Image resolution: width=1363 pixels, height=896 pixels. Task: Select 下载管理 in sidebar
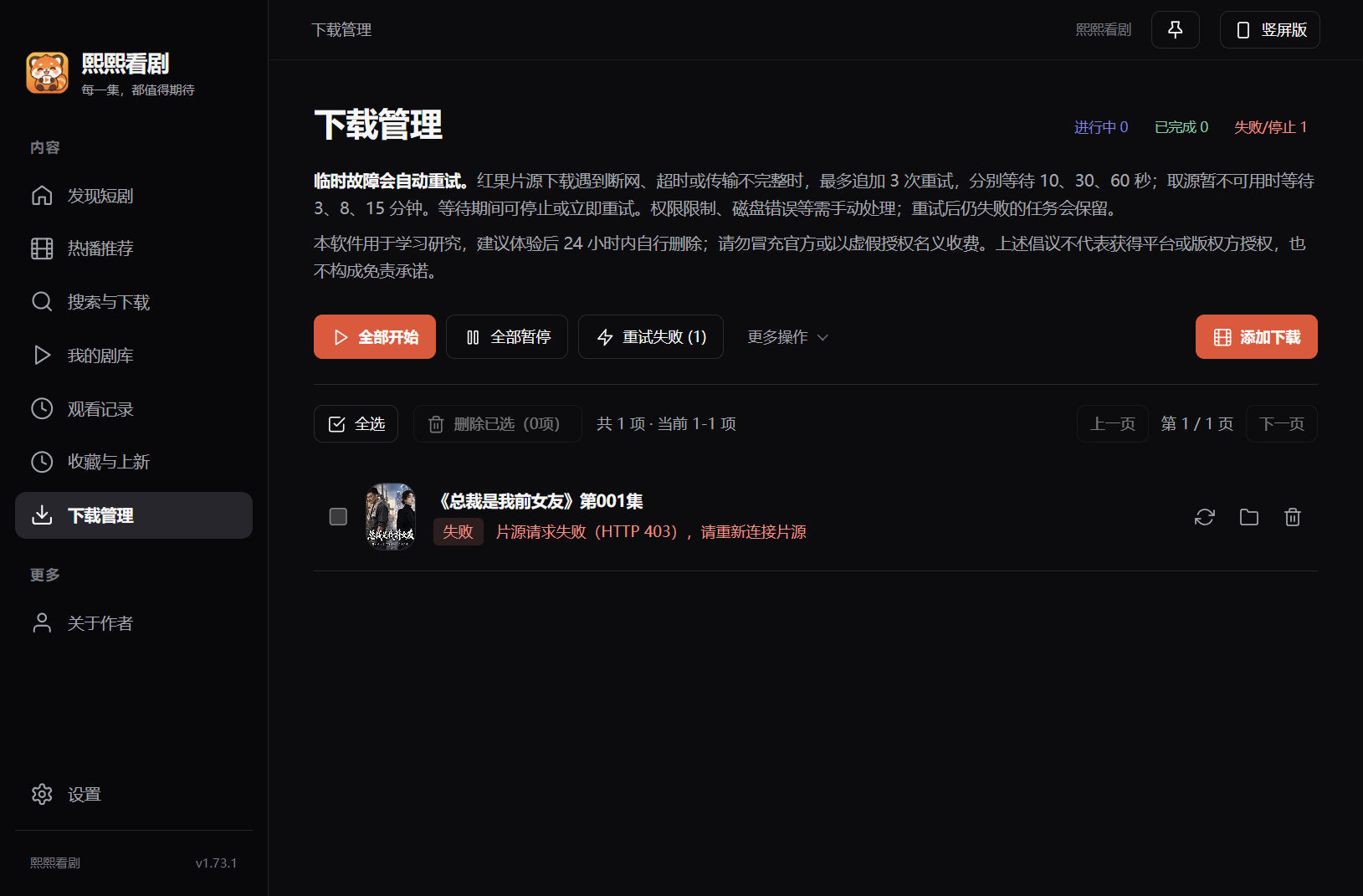tap(134, 515)
